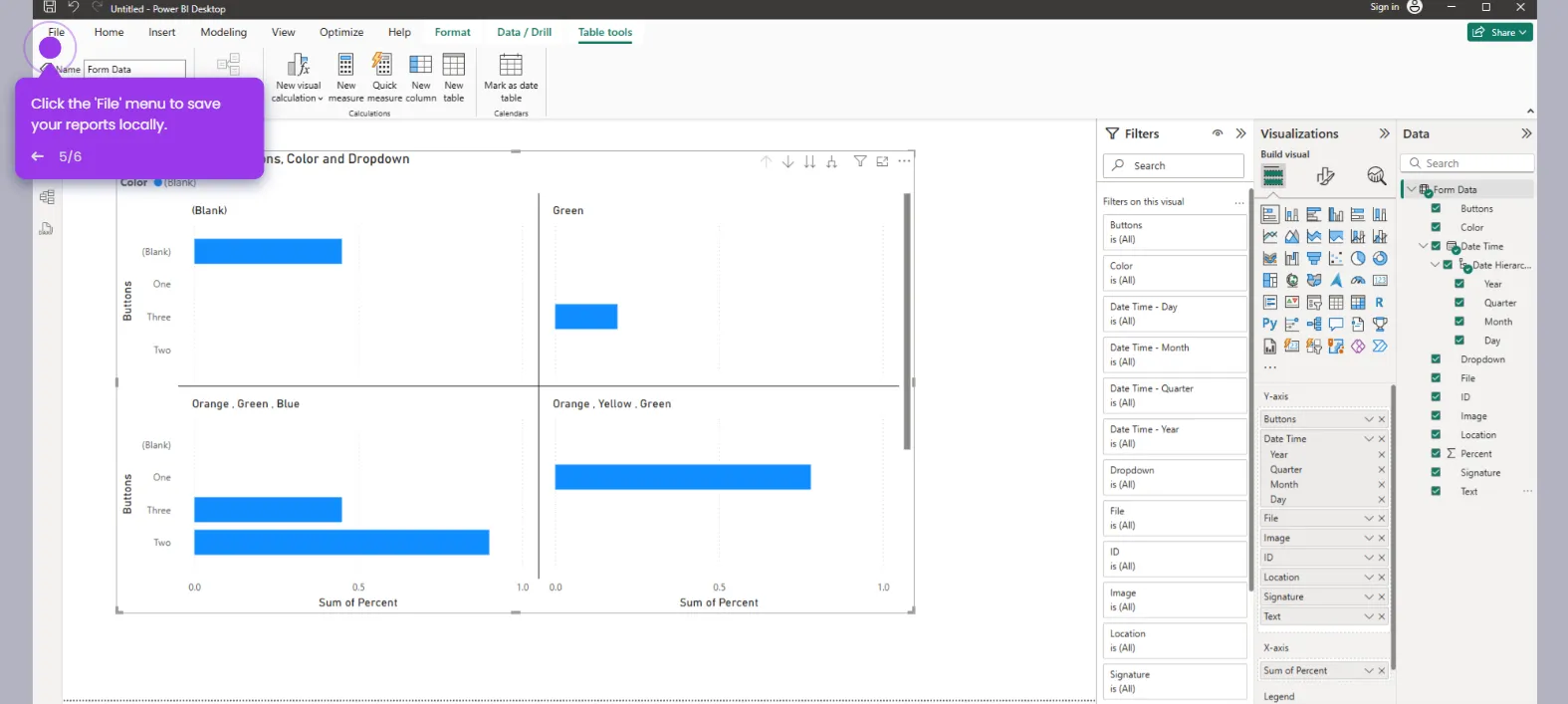Open Focus mode on the chart
Screen dimensions: 1568x704
882,161
